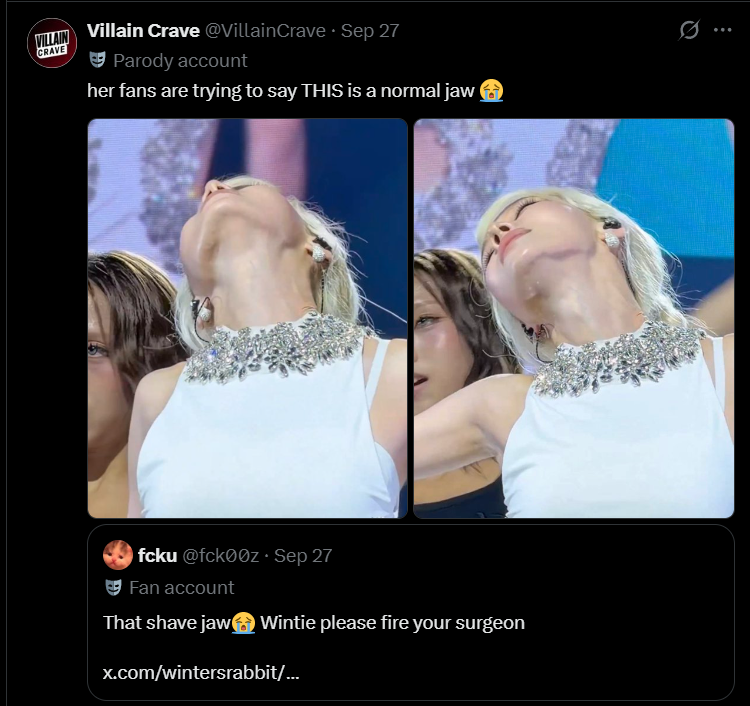The image size is (750, 706).
Task: Click the Fan account mask icon
Action: [x=113, y=587]
